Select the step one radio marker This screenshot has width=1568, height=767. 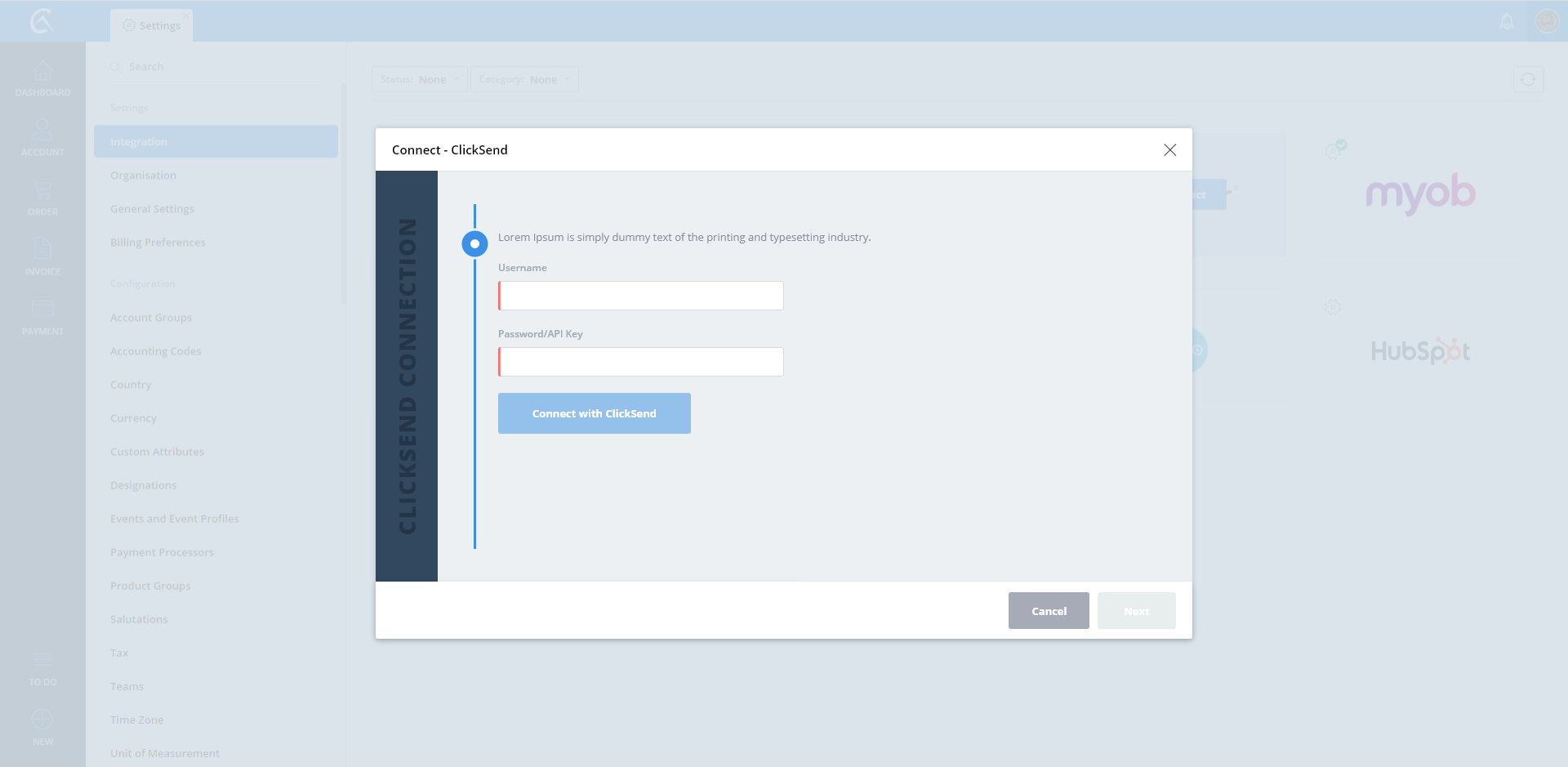tap(474, 243)
